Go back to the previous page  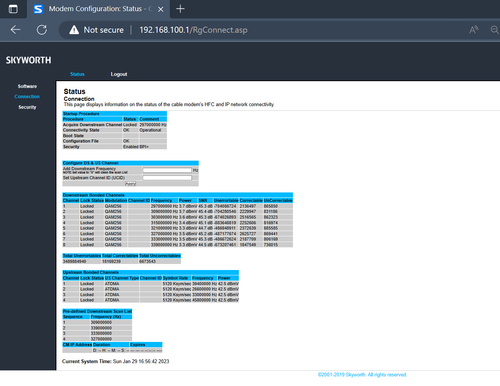pos(15,30)
